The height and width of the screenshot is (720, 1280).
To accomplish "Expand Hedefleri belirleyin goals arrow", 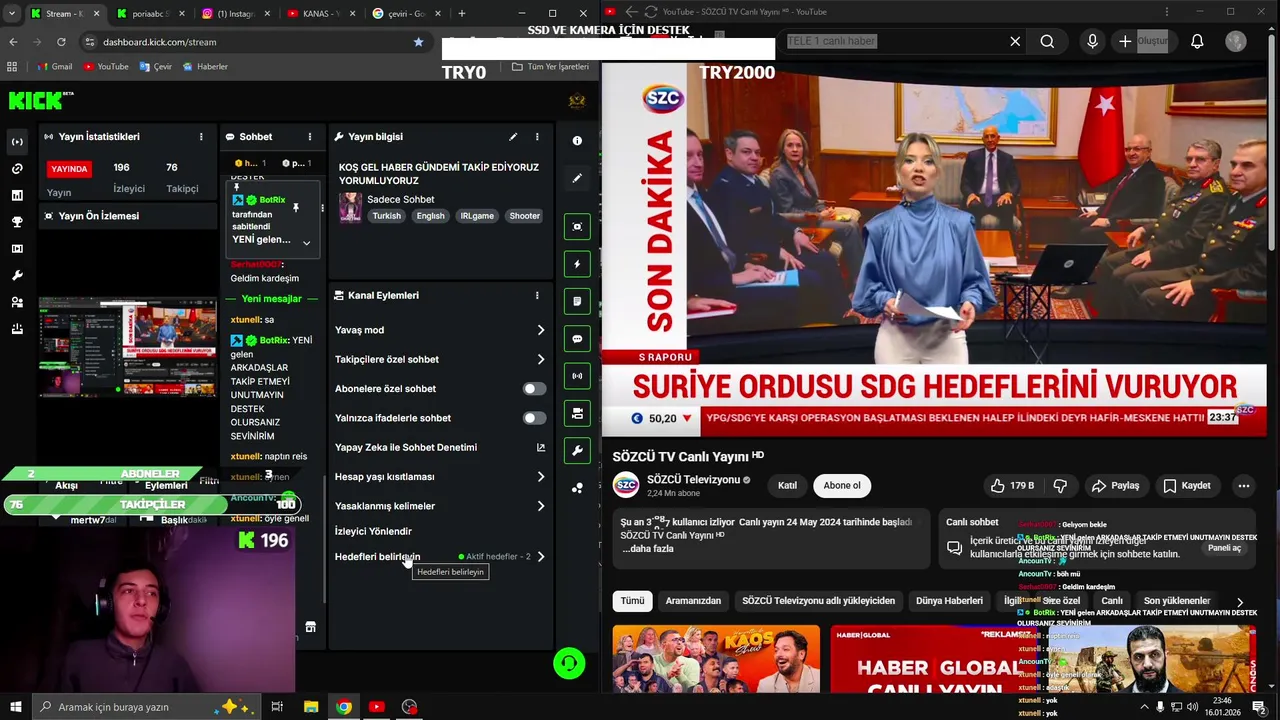I will tap(540, 557).
